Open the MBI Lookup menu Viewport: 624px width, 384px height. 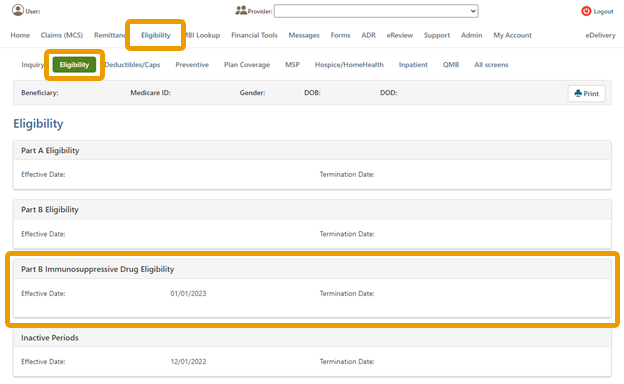(203, 35)
